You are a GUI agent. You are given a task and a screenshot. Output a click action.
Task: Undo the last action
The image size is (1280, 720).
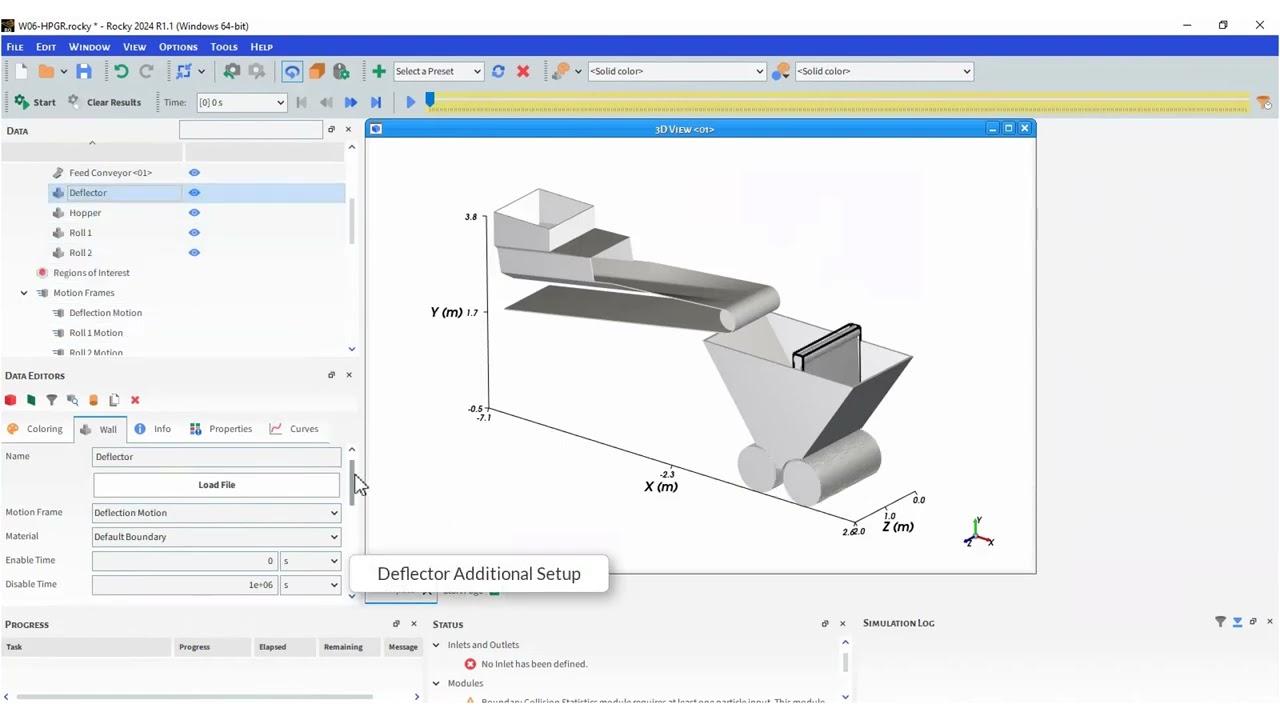[x=121, y=71]
